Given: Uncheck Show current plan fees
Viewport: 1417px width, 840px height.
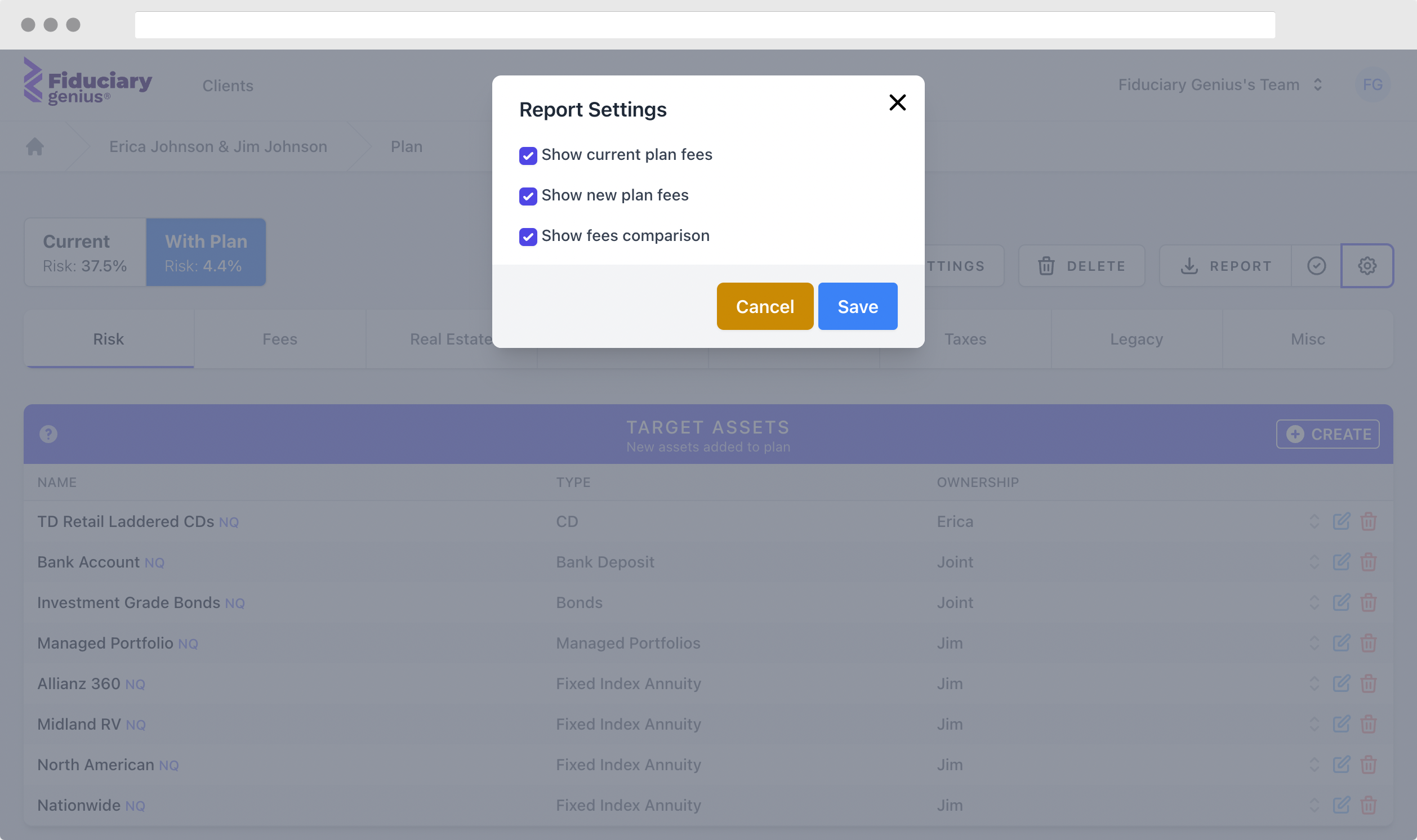Looking at the screenshot, I should 528,155.
